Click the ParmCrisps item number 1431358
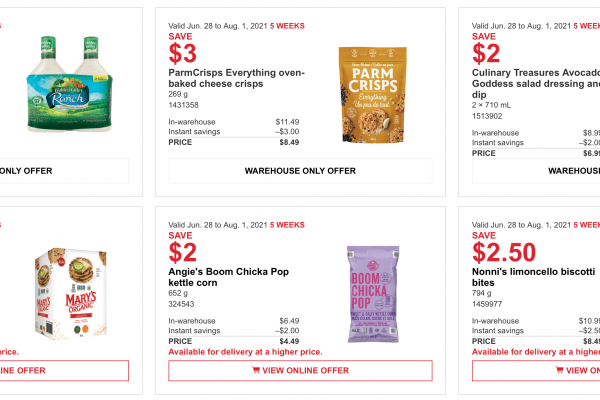The image size is (600, 400). click(185, 104)
